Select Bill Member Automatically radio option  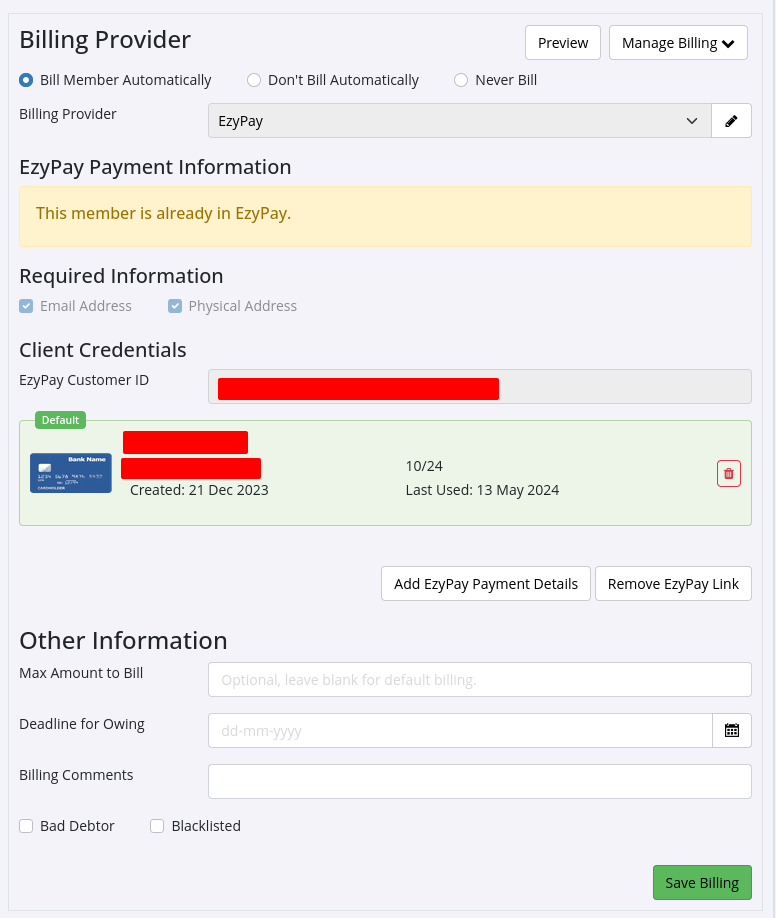pyautogui.click(x=27, y=80)
